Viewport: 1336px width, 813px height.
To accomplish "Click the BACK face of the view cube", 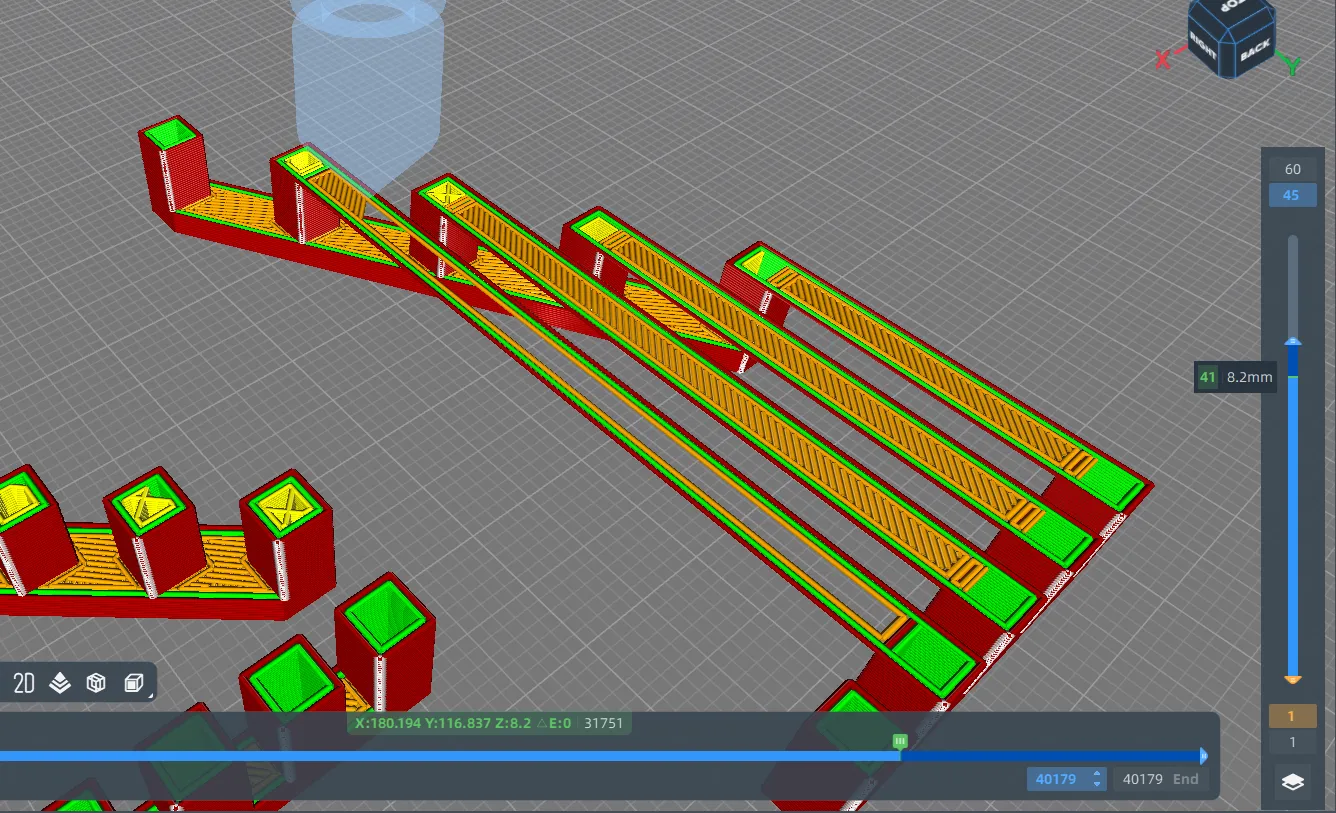I will [x=1255, y=48].
